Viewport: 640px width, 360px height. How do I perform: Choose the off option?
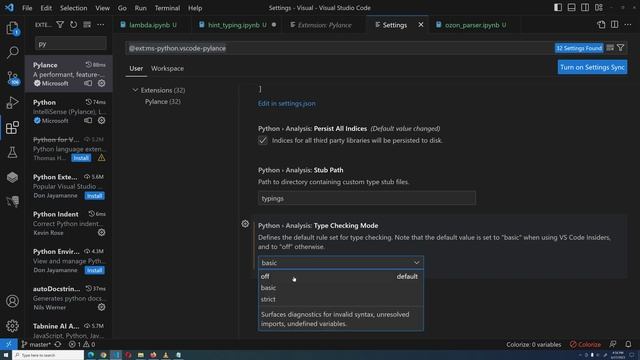pyautogui.click(x=341, y=276)
